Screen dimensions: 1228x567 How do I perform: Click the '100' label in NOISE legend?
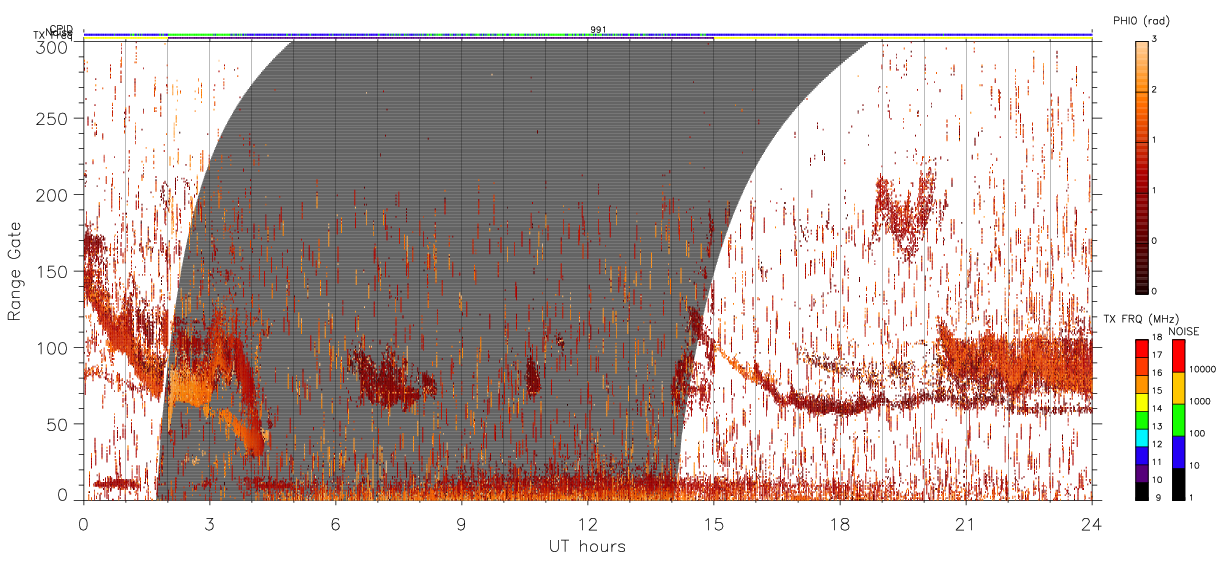pos(1197,433)
